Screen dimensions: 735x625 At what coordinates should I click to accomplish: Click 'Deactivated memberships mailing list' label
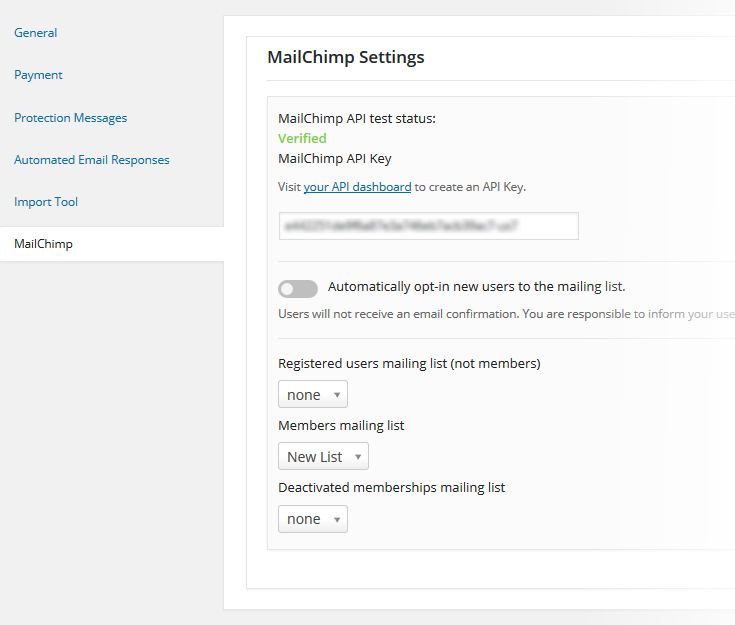pos(391,488)
